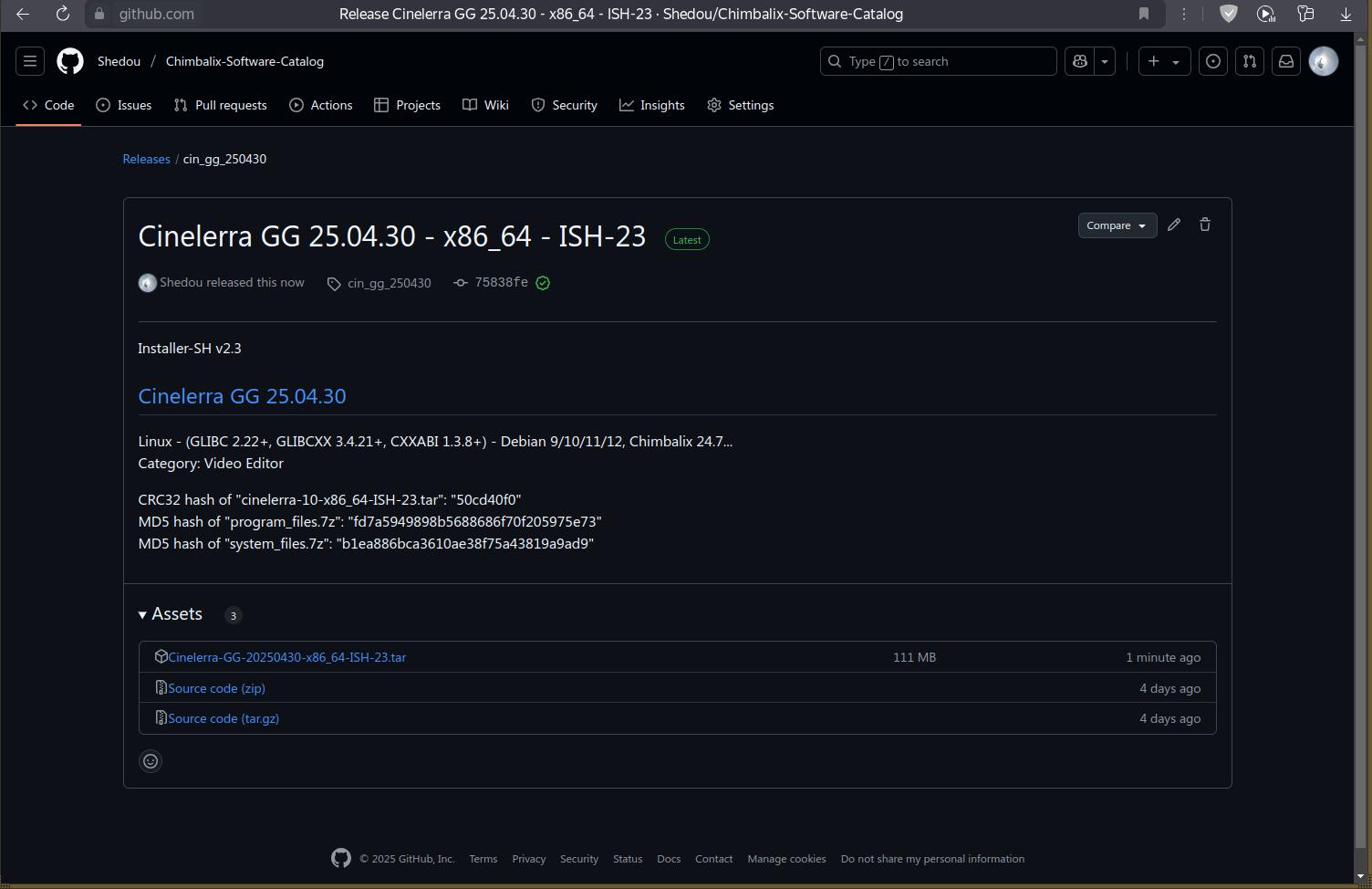Click Do not share my personal information

tap(932, 859)
